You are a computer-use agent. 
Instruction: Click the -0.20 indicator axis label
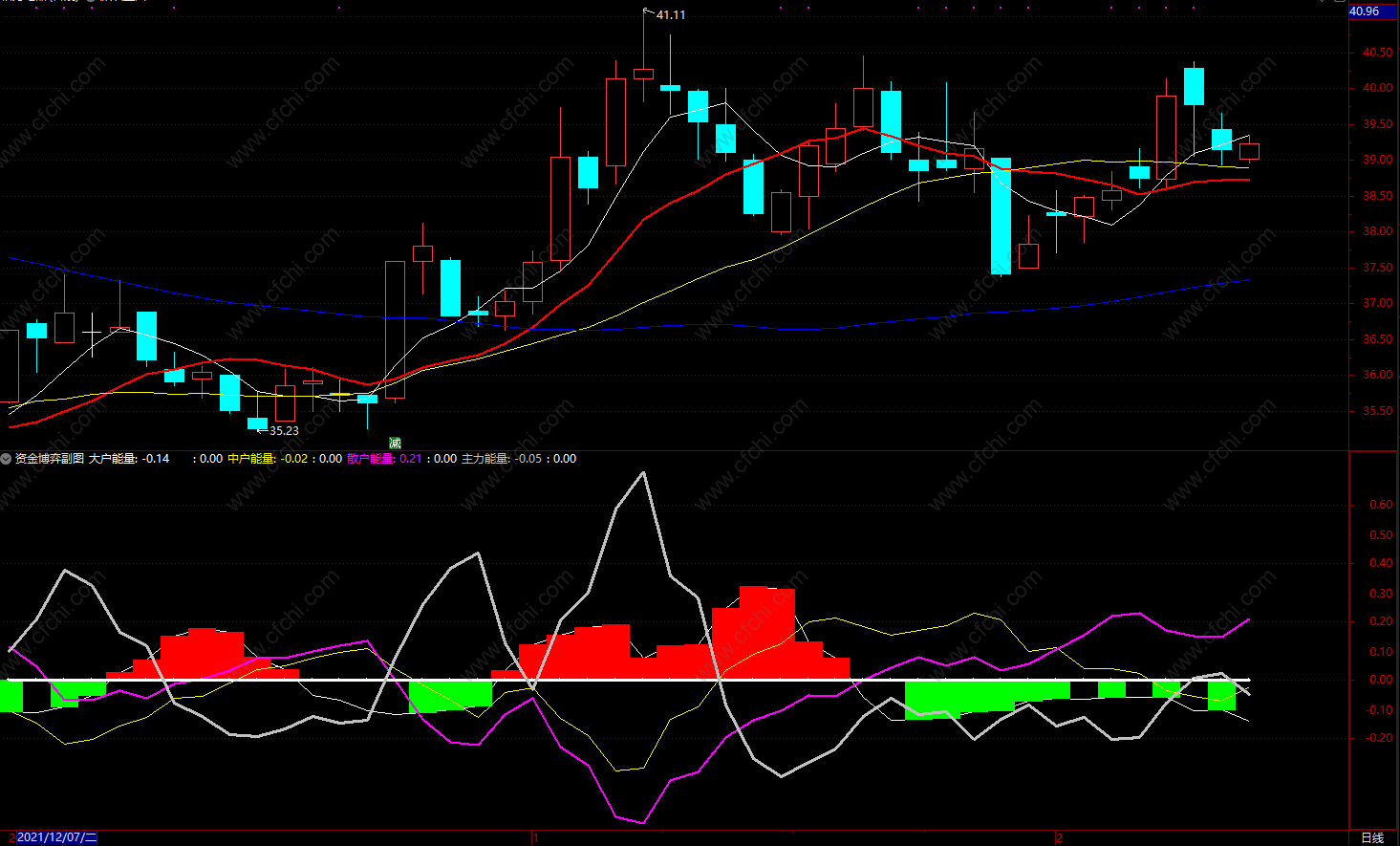[1379, 738]
